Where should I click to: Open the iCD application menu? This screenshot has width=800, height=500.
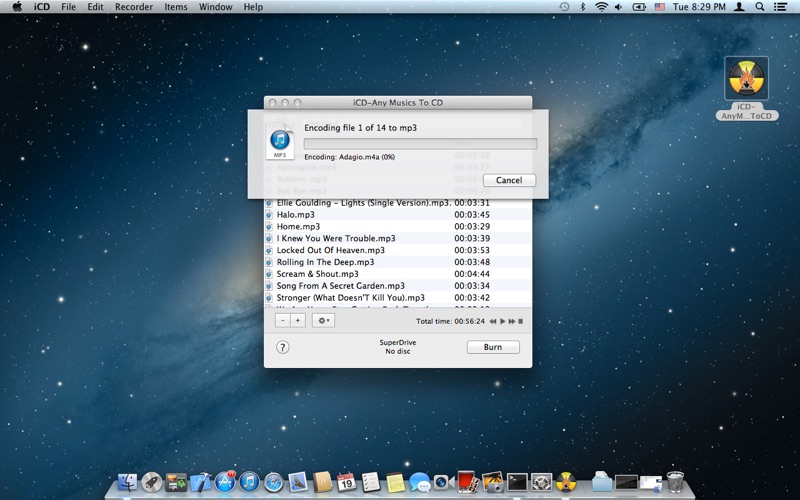42,7
